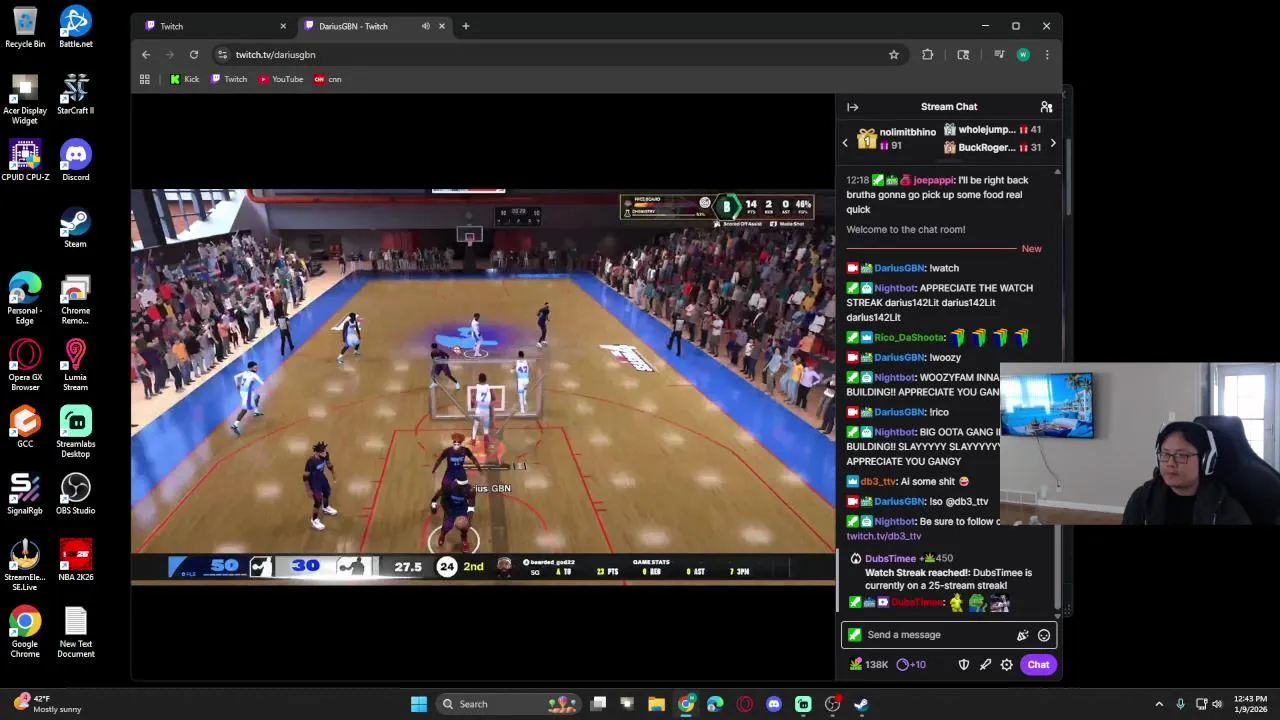Focus the Send a message field
1280x720 pixels.
click(x=938, y=635)
